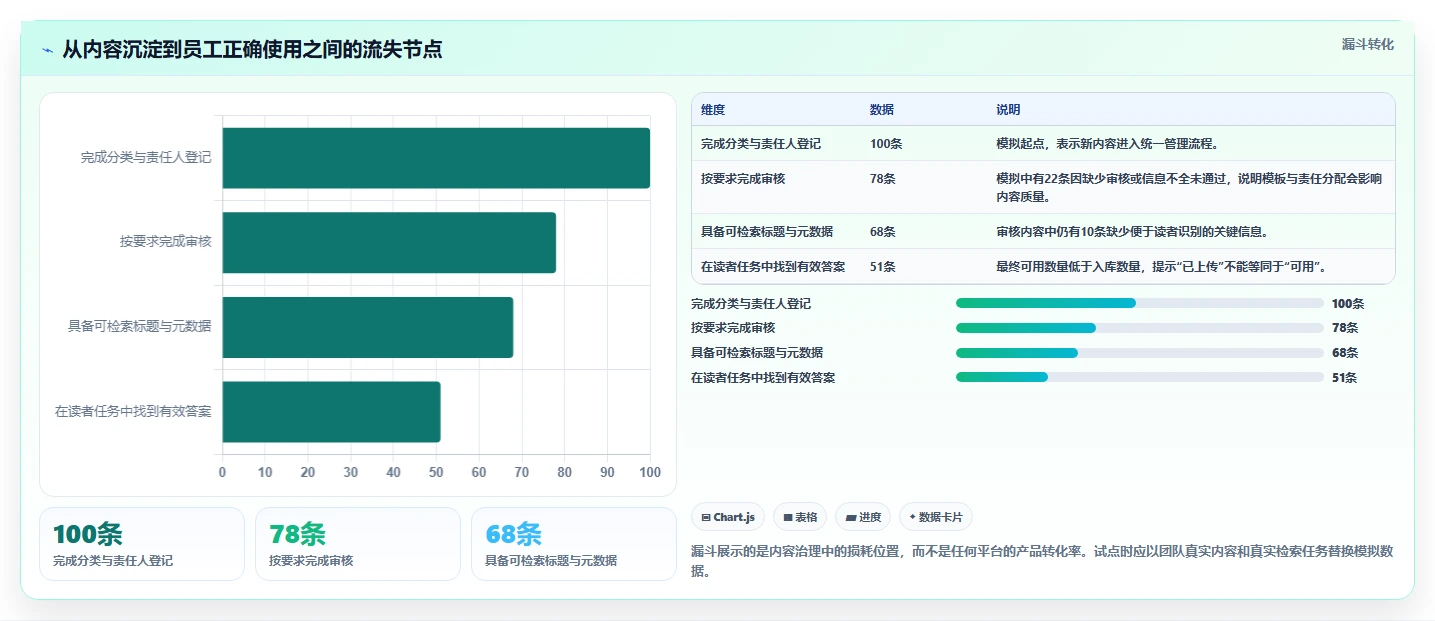Click the 100条 value in the table
Screen dimensions: 1435x621
click(x=886, y=144)
